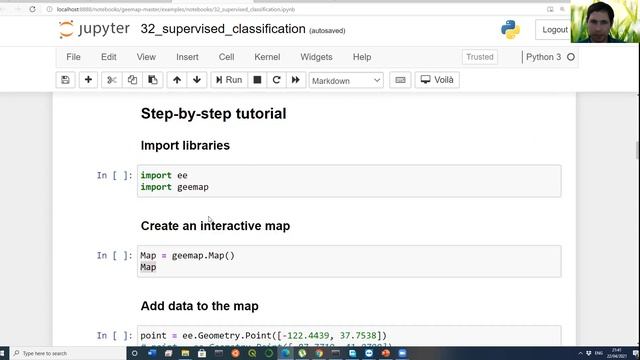The image size is (640, 360).
Task: Move the selected cell down
Action: pyautogui.click(x=197, y=80)
